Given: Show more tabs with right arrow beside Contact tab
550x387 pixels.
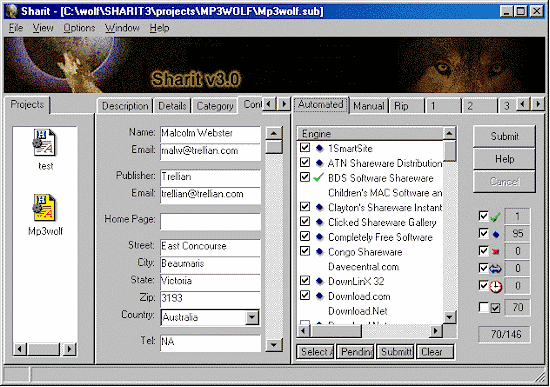Looking at the screenshot, I should tap(284, 104).
